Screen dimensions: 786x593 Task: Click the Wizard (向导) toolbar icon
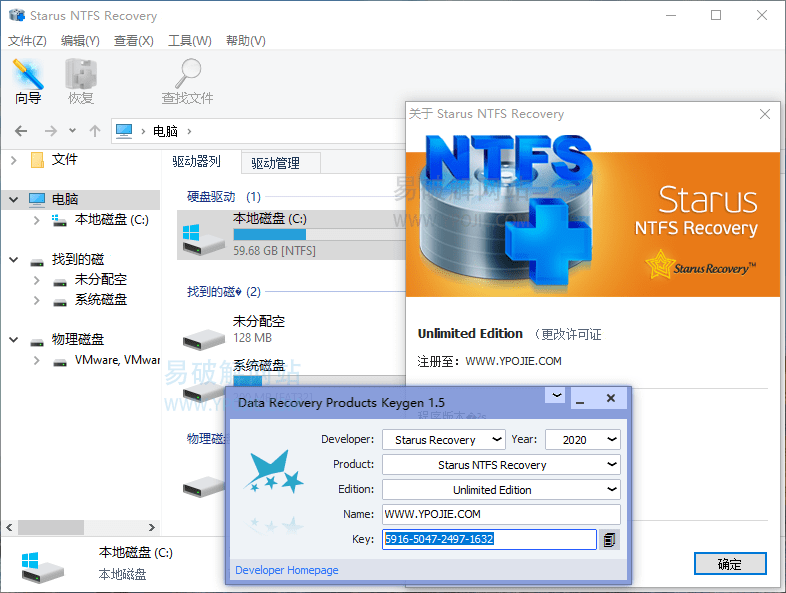pyautogui.click(x=28, y=76)
